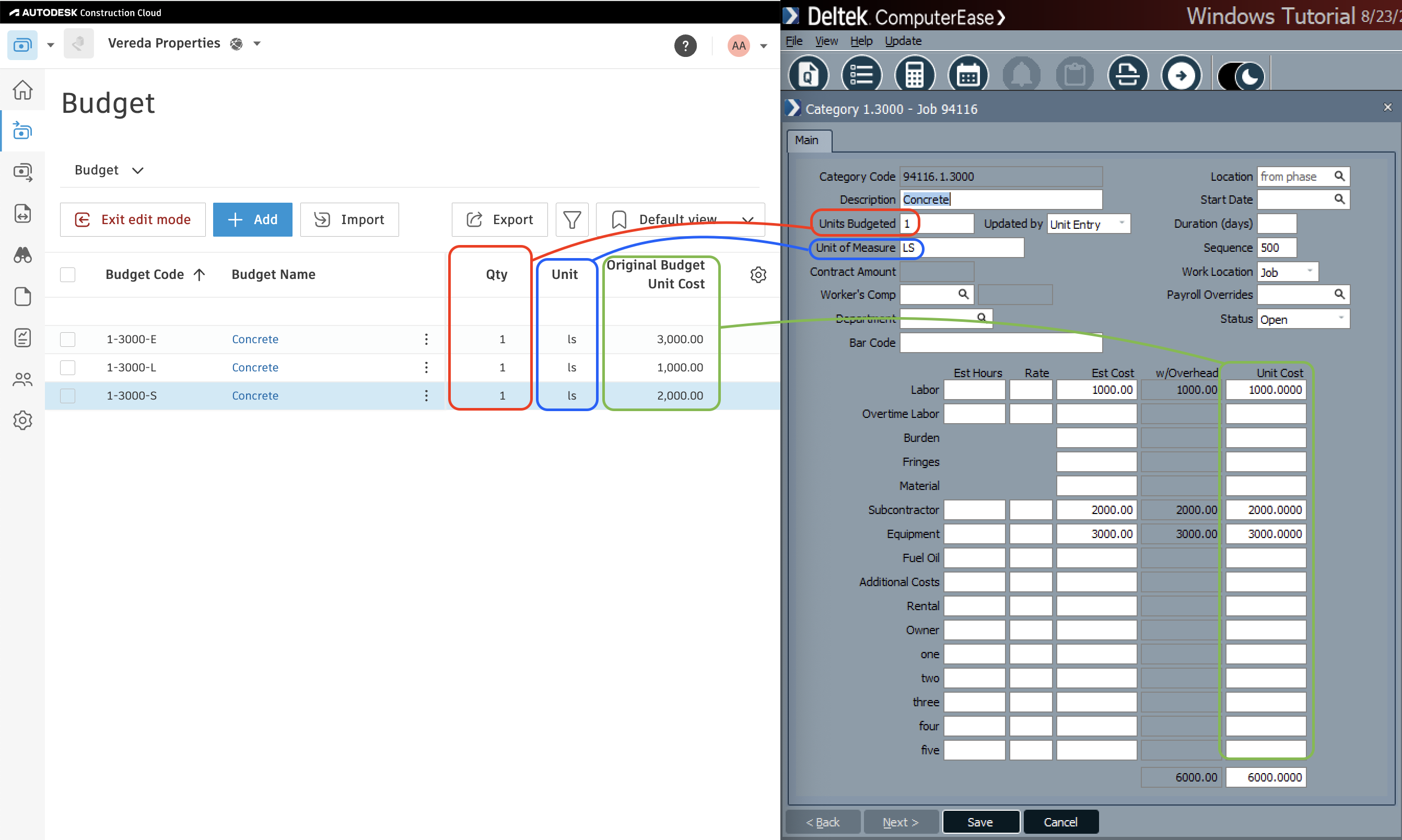Close the Category 1.3000 window
This screenshot has height=840, width=1402.
pyautogui.click(x=1387, y=107)
